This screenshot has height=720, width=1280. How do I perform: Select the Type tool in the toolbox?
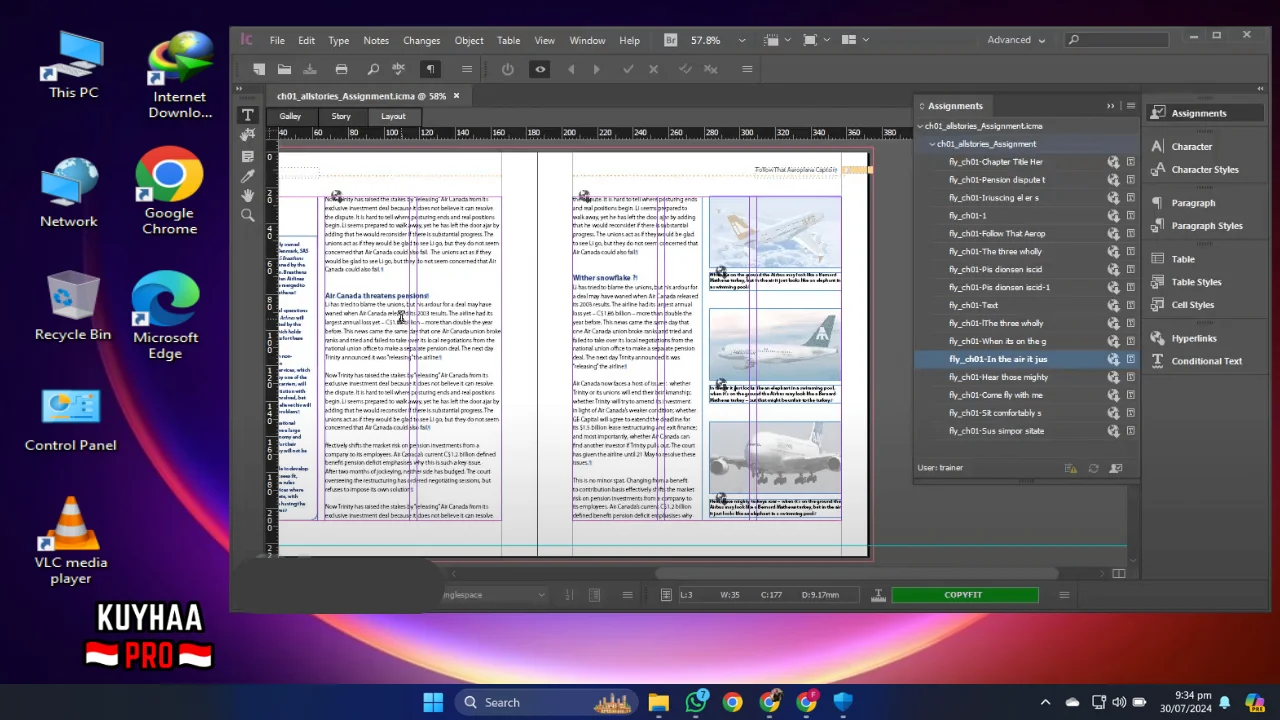click(x=248, y=116)
